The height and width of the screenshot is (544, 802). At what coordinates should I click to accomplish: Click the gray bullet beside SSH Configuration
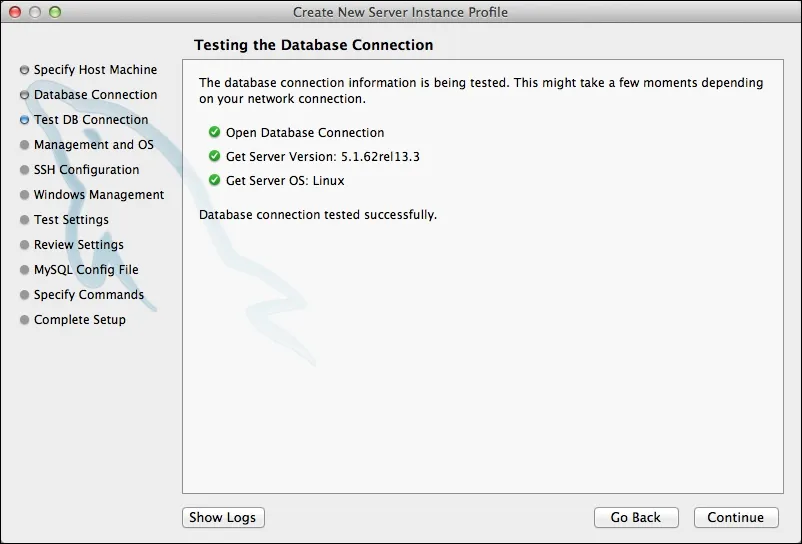point(24,170)
